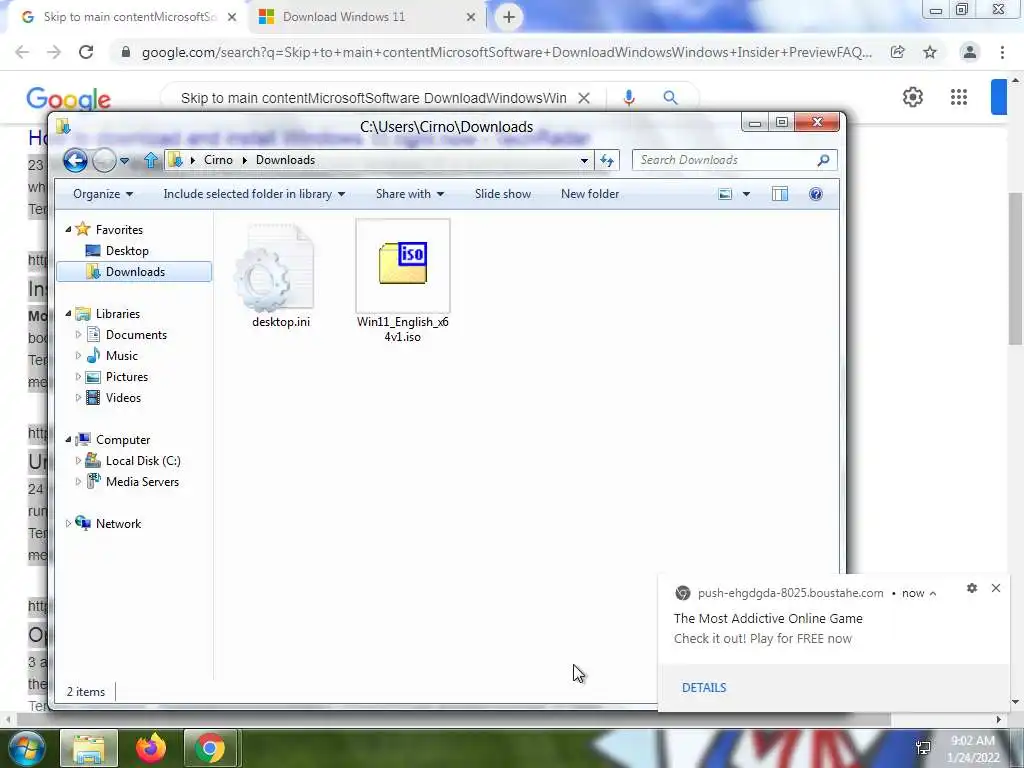Open Google apps grid
The image size is (1024, 768).
click(x=959, y=97)
